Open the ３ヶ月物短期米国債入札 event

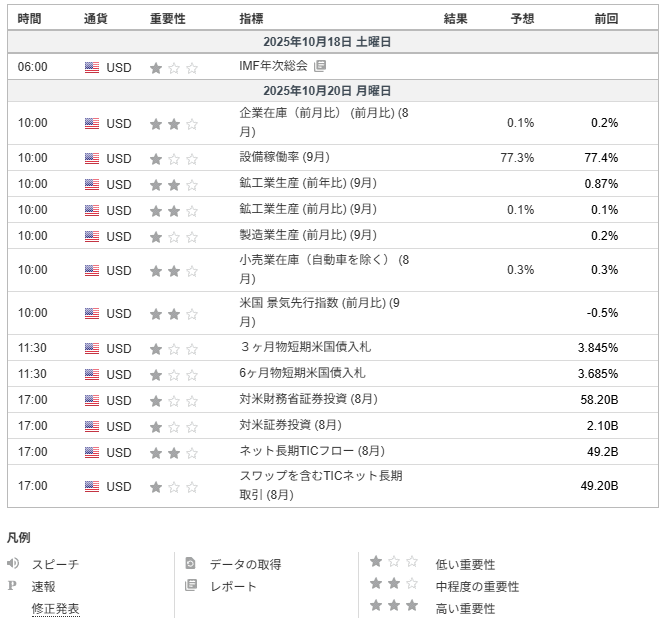point(304,348)
